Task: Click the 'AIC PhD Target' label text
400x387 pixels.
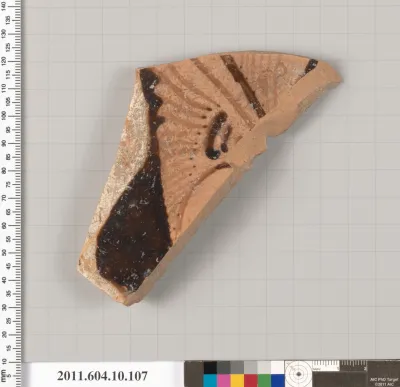Action: tap(384, 379)
